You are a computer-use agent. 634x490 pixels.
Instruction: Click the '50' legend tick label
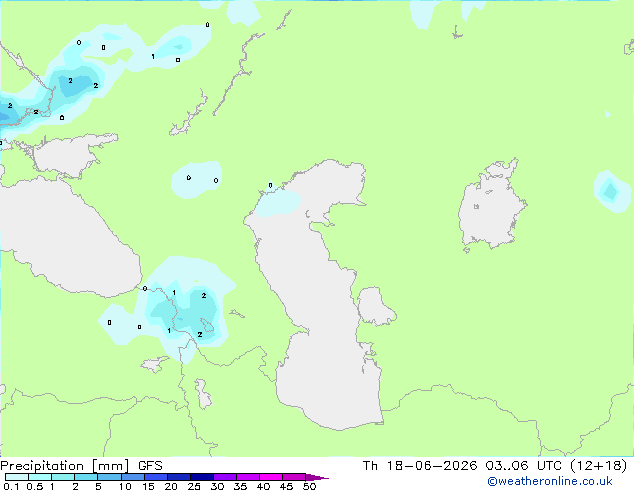[x=310, y=486]
